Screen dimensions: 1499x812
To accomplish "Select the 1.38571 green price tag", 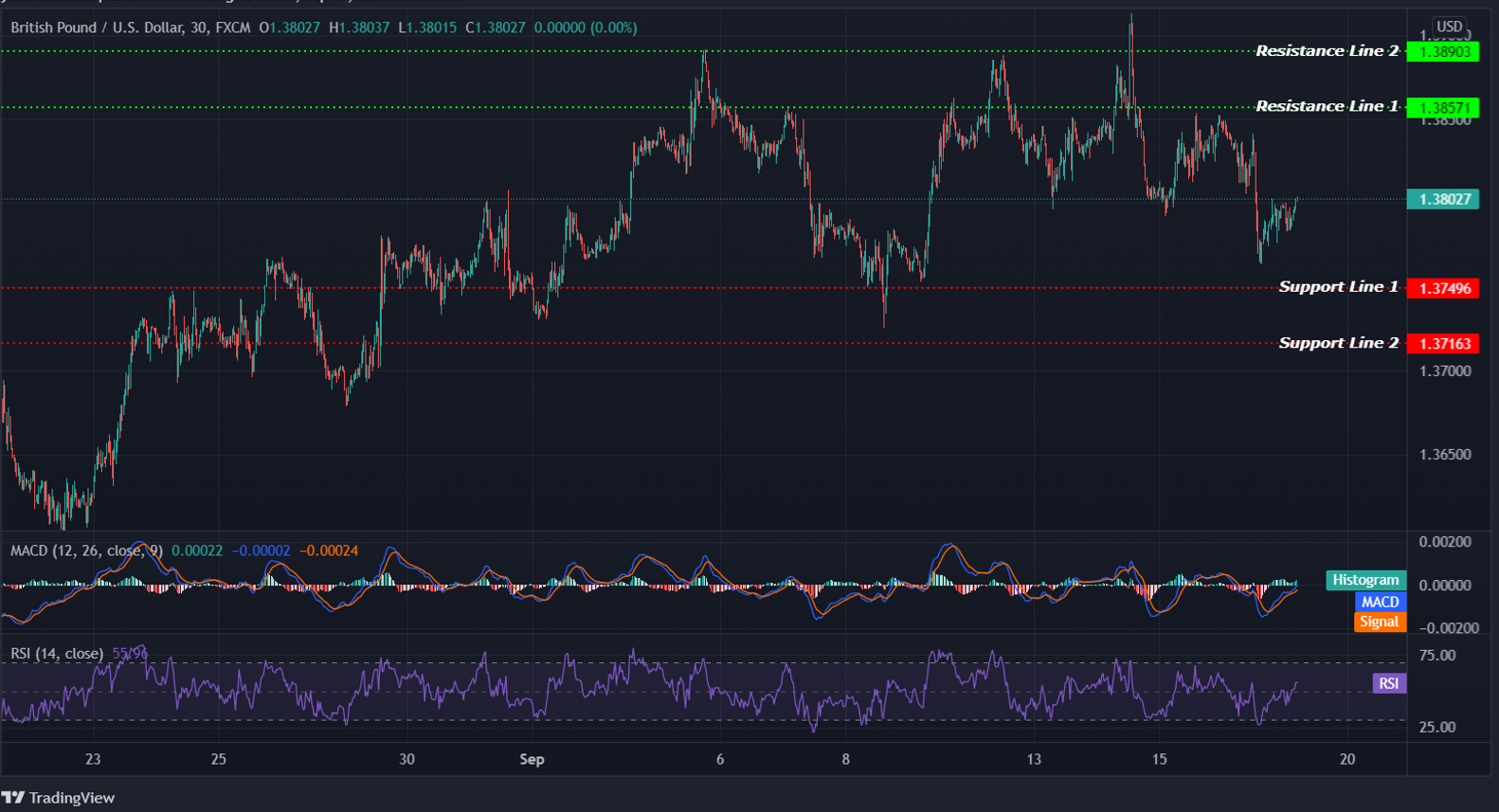I will [1443, 108].
